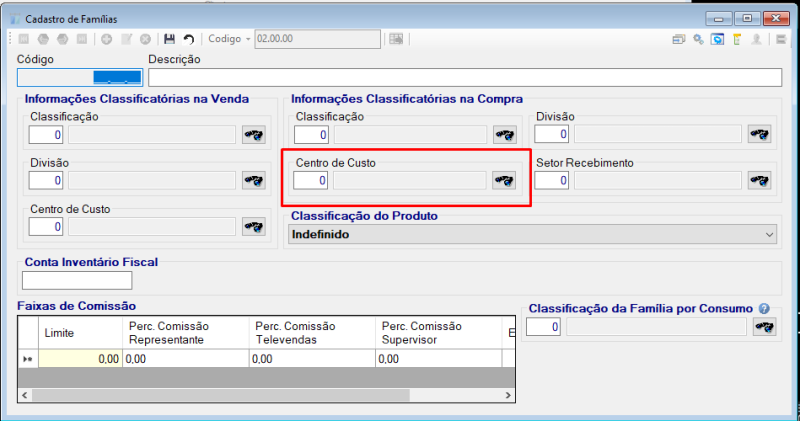This screenshot has width=800, height=421.
Task: Go to the previous record arrow
Action: click(43, 39)
